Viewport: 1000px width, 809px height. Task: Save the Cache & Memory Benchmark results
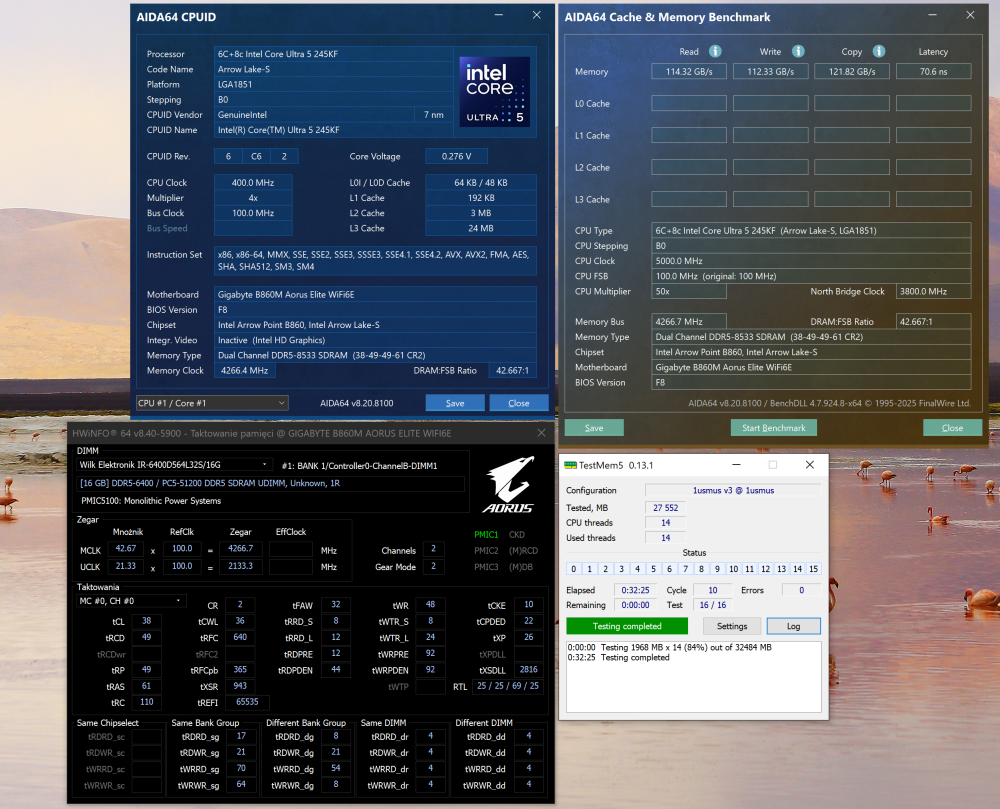point(593,428)
